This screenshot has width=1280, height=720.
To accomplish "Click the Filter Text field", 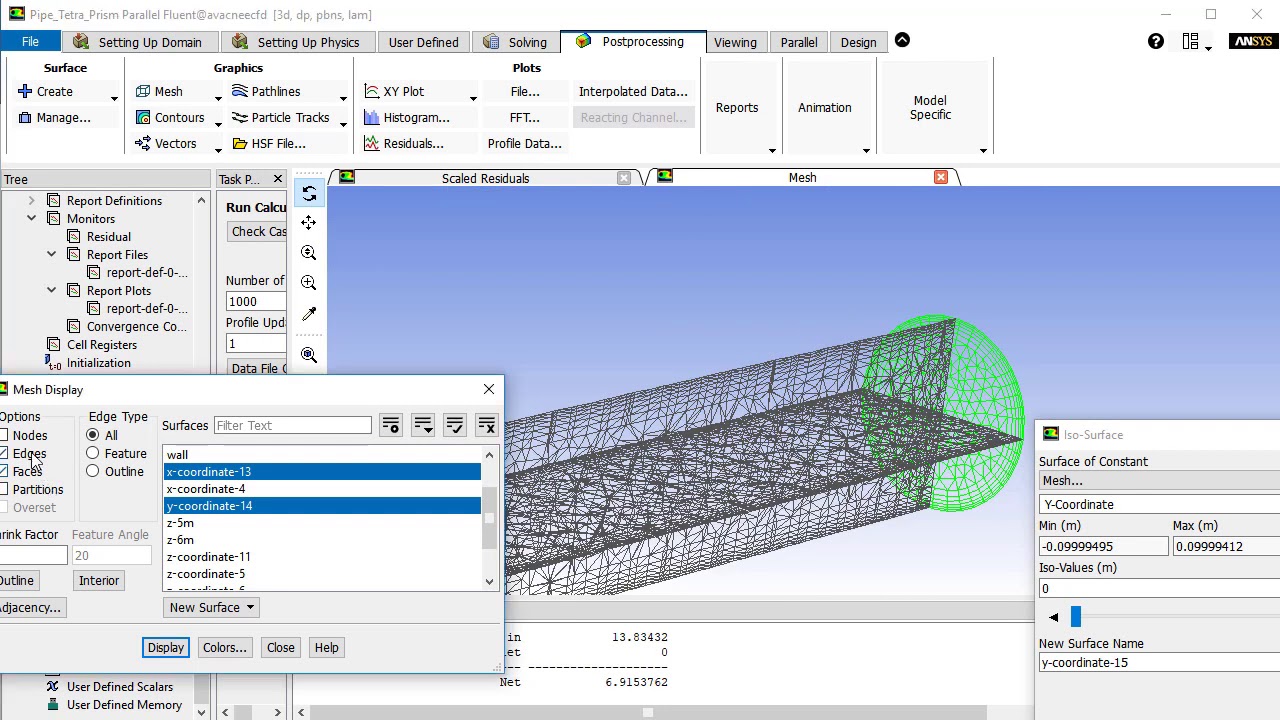I will tap(292, 425).
